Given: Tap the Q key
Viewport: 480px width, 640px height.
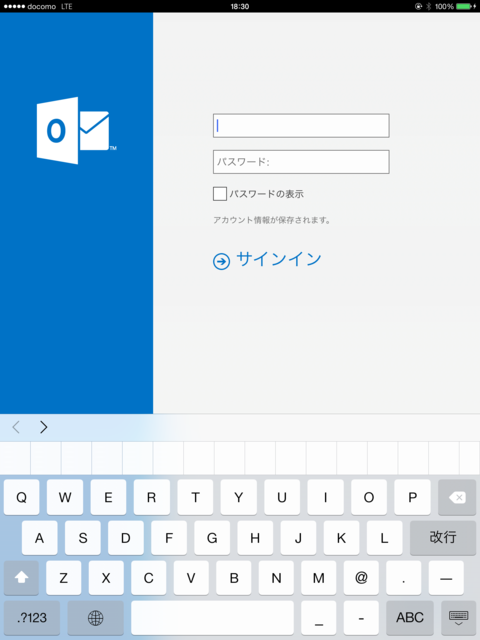Looking at the screenshot, I should point(22,497).
